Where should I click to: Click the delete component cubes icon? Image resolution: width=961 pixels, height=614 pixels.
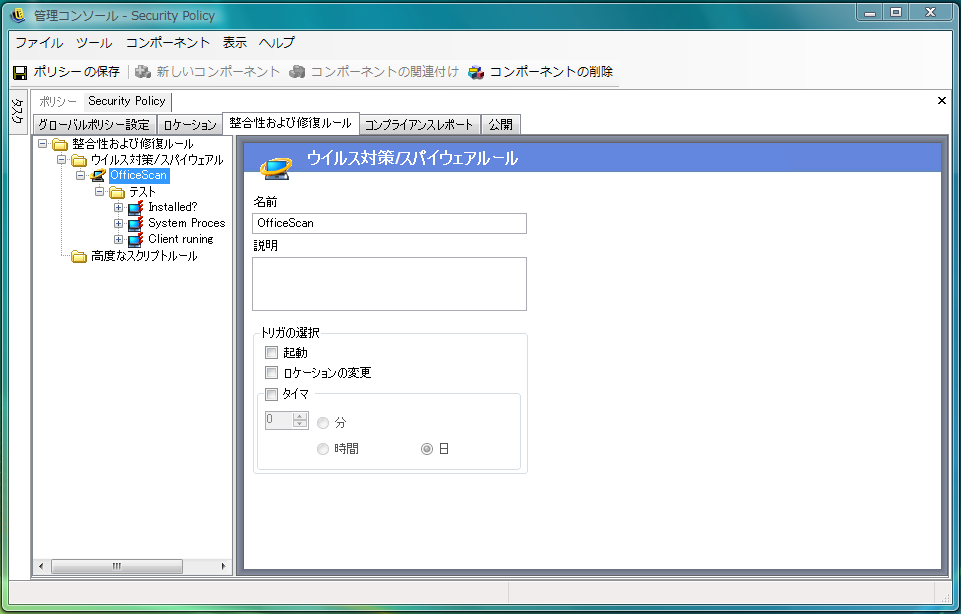coord(476,72)
